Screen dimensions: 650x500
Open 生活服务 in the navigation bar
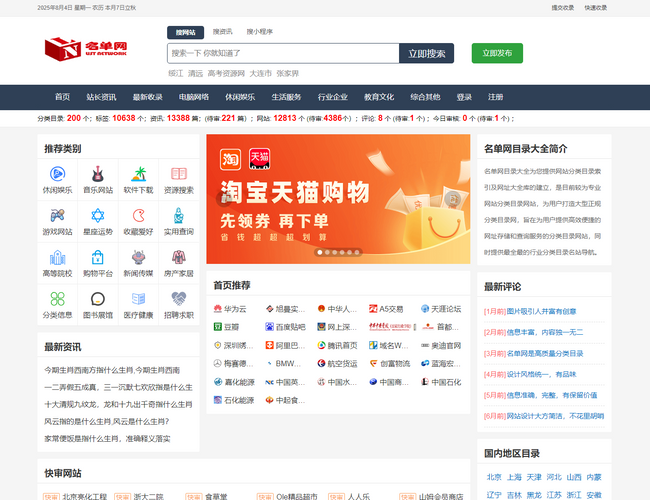click(286, 97)
